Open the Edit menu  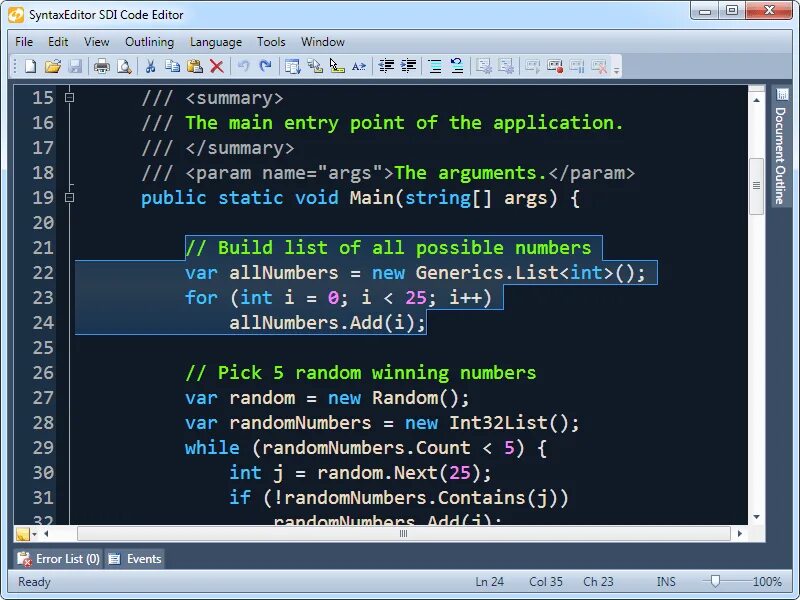coord(58,42)
